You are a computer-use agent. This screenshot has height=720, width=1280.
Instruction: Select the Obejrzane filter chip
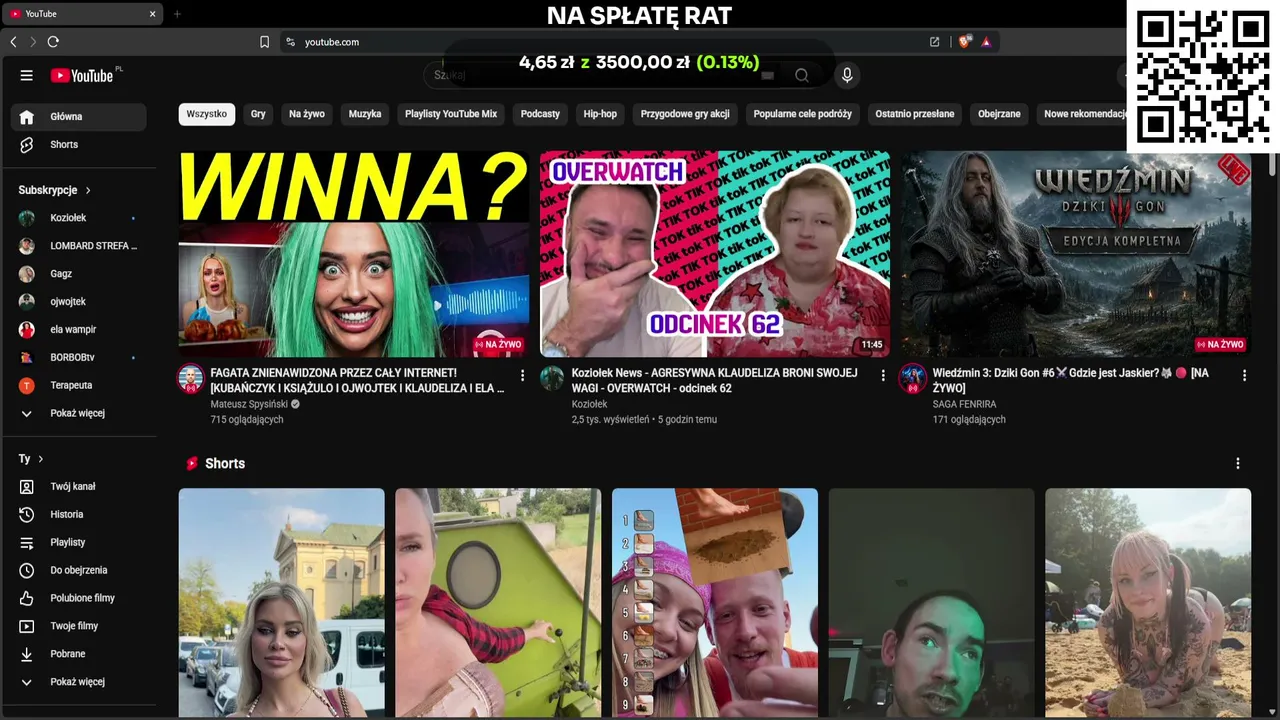click(x=999, y=114)
